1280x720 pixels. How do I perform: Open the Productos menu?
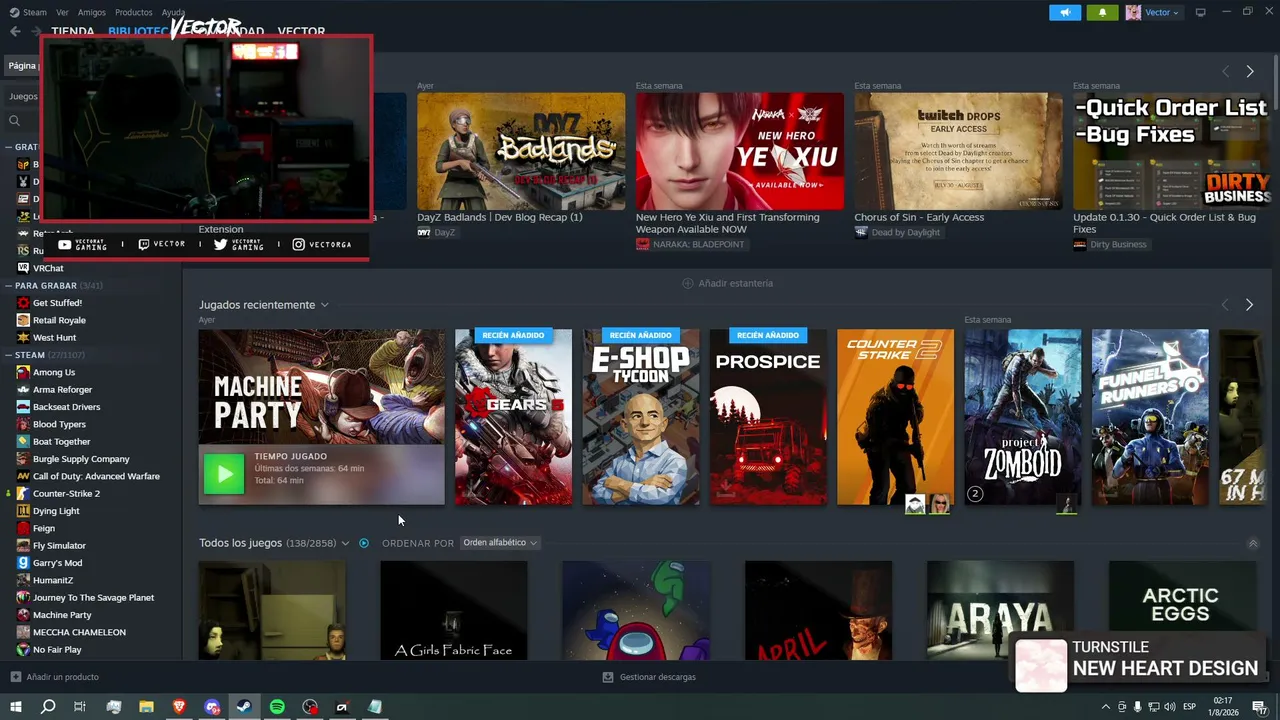click(x=134, y=12)
